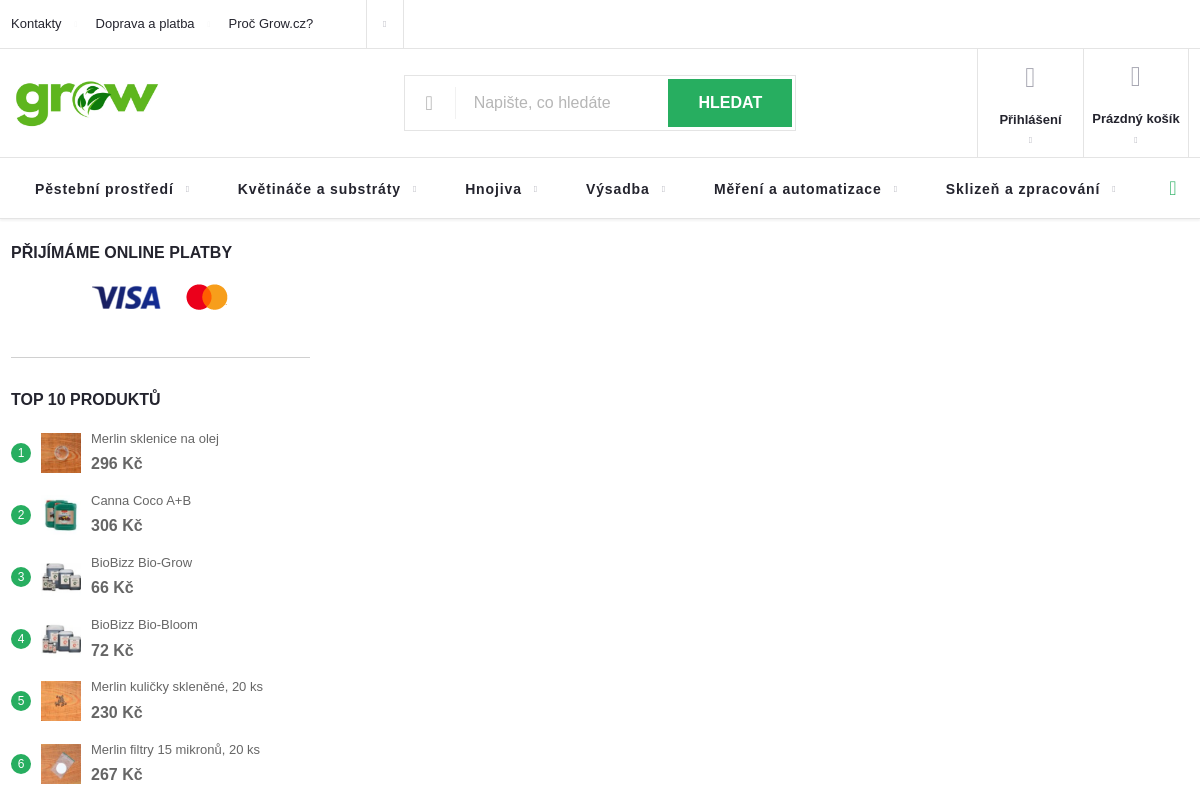Click the search magnifier icon
Screen dimensions: 1200x800
(x=429, y=103)
